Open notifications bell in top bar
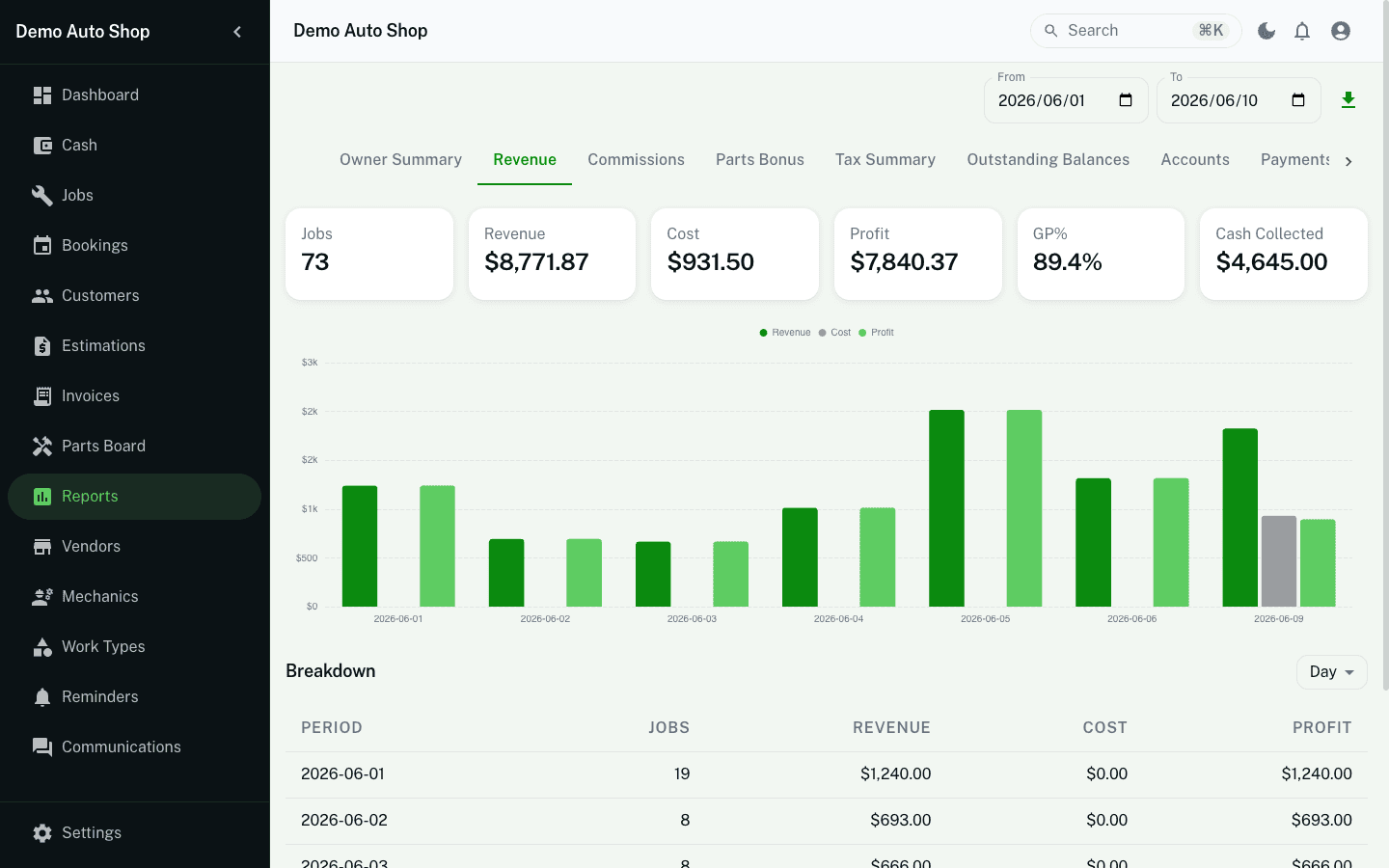This screenshot has height=868, width=1389. tap(1302, 31)
